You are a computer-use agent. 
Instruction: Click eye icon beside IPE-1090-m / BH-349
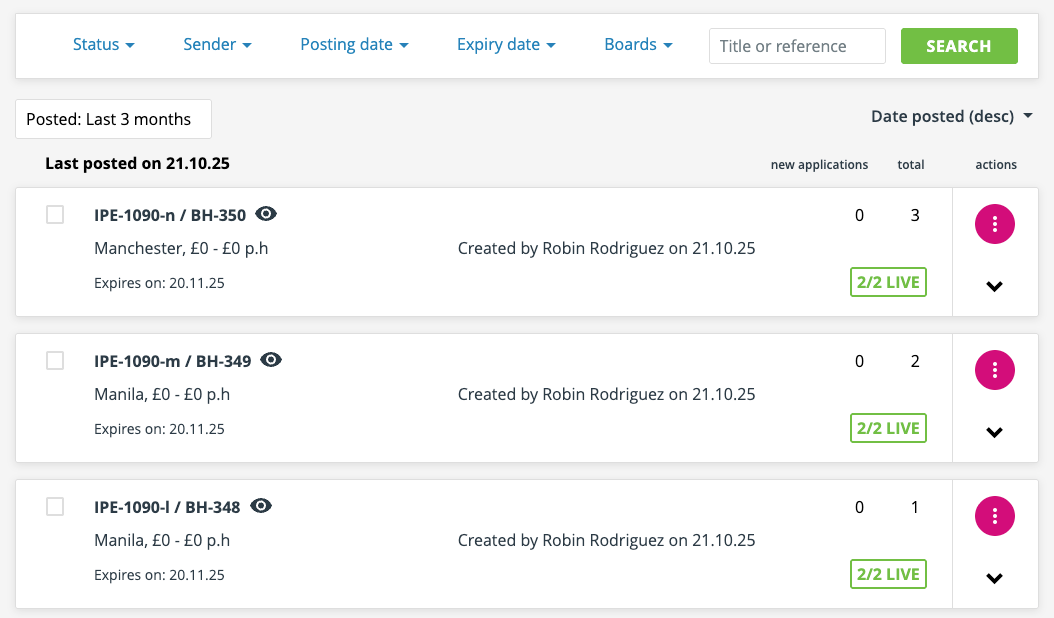[271, 360]
